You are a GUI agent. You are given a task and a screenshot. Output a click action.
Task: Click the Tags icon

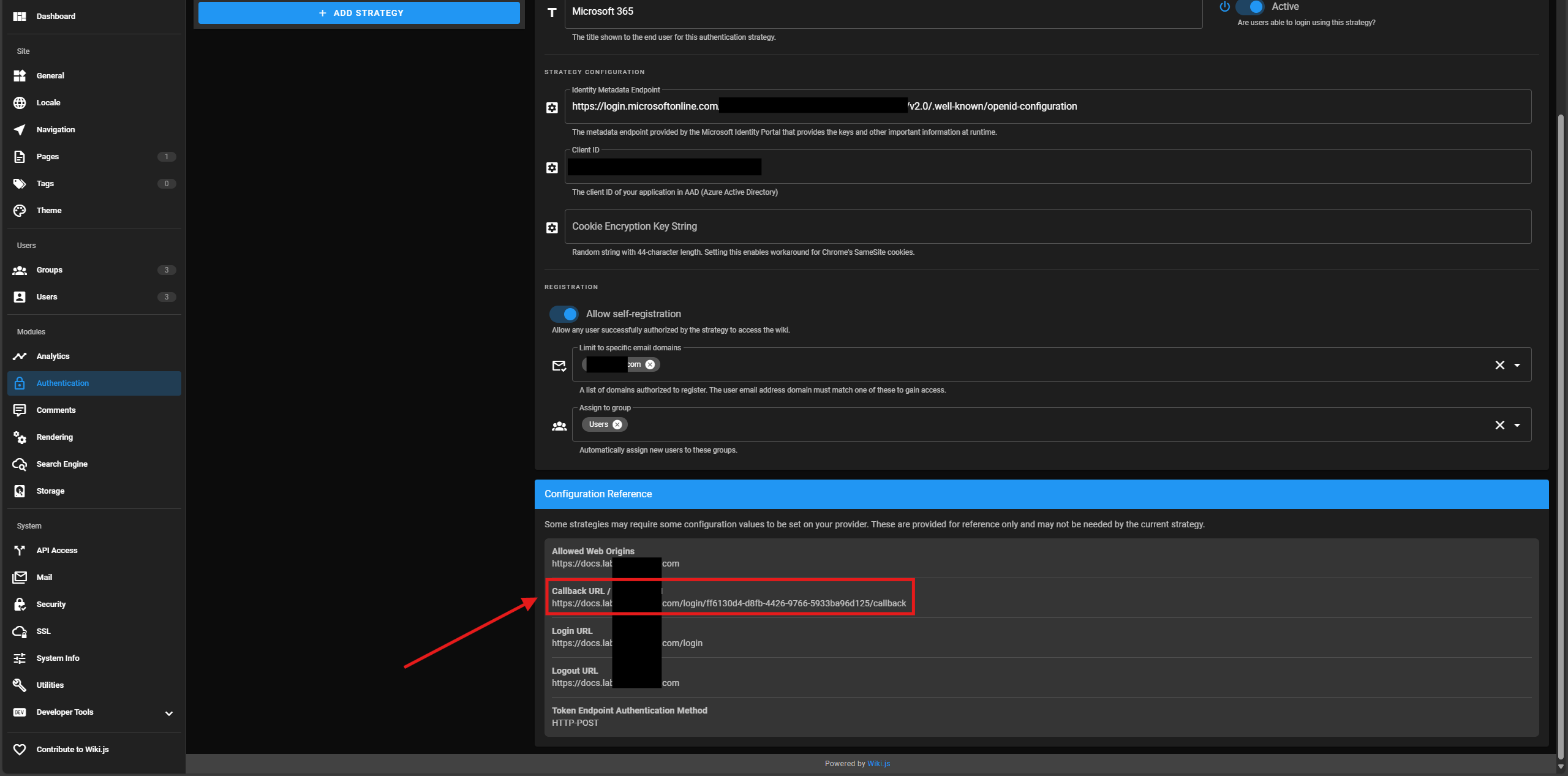click(x=20, y=184)
